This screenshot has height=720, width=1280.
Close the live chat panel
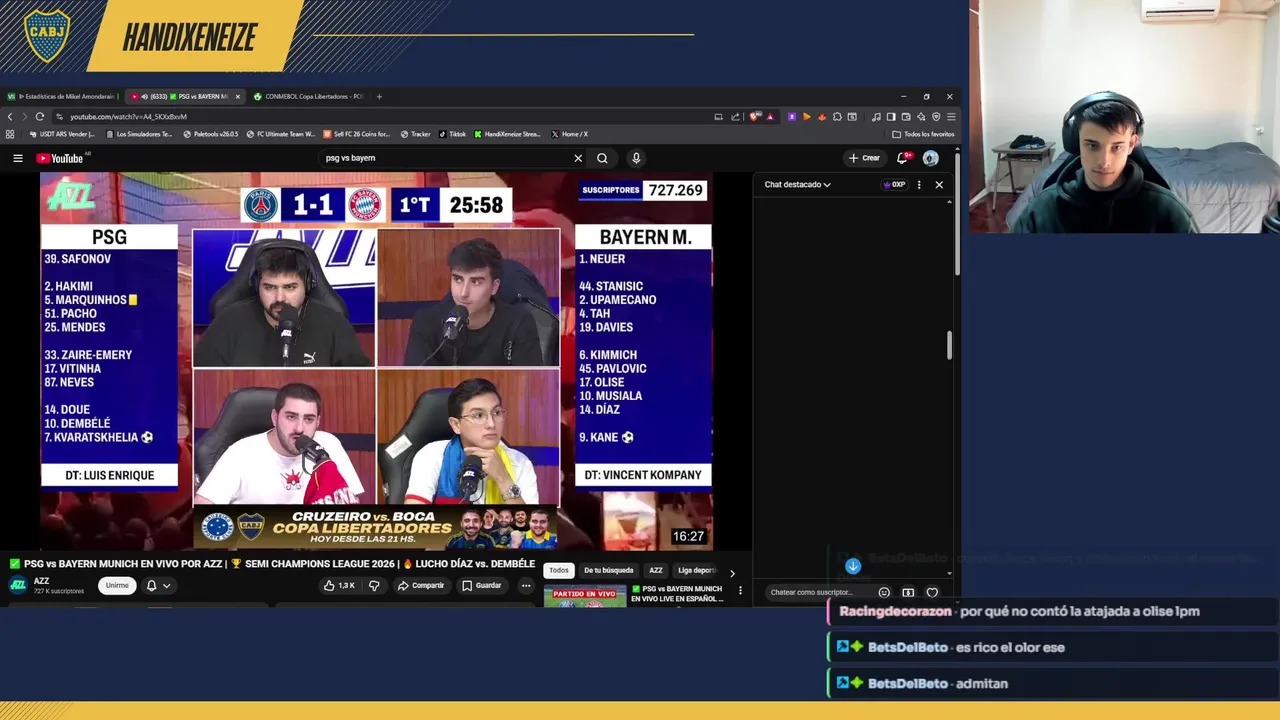tap(939, 184)
